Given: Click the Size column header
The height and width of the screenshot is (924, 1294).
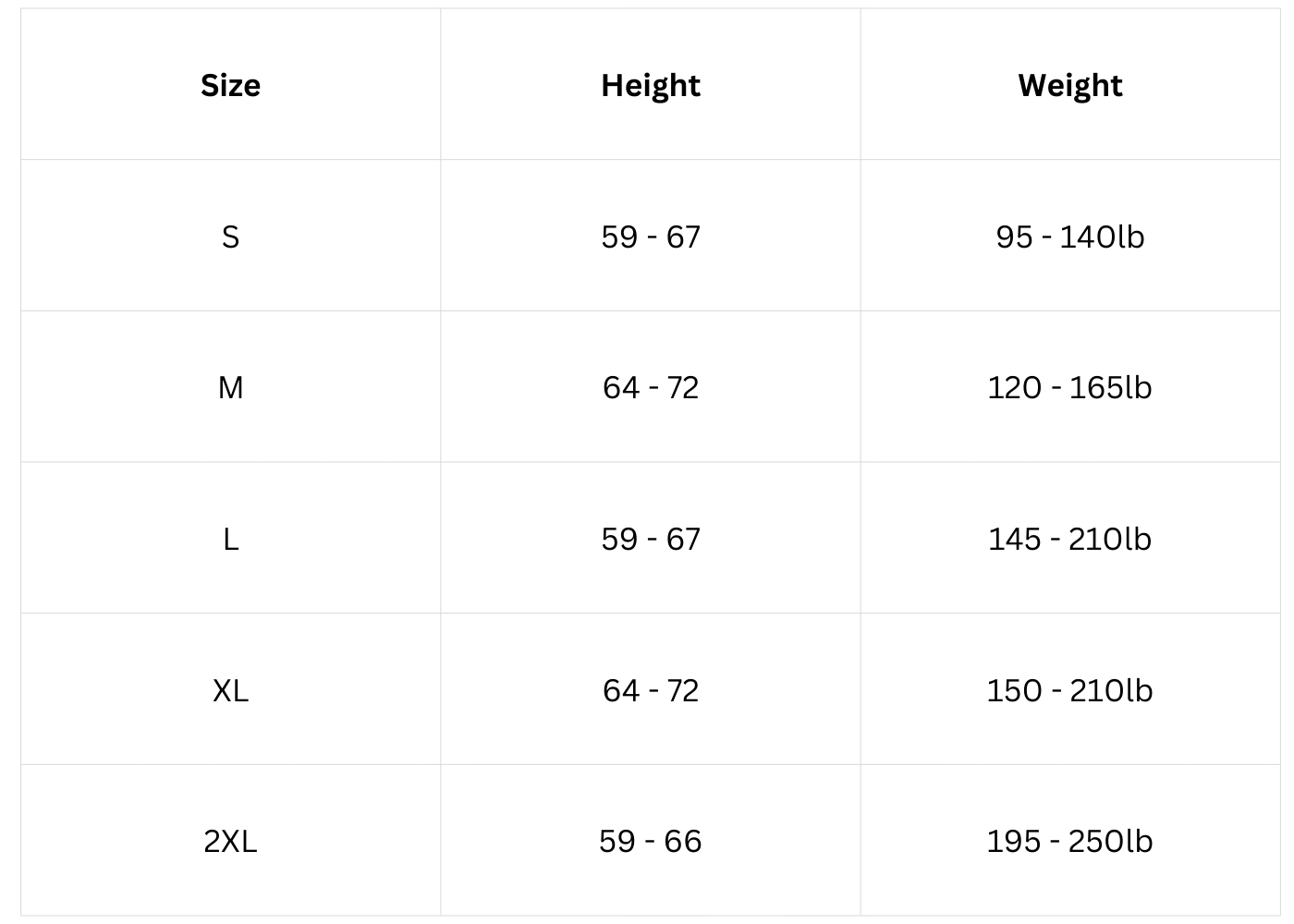Looking at the screenshot, I should [x=230, y=85].
